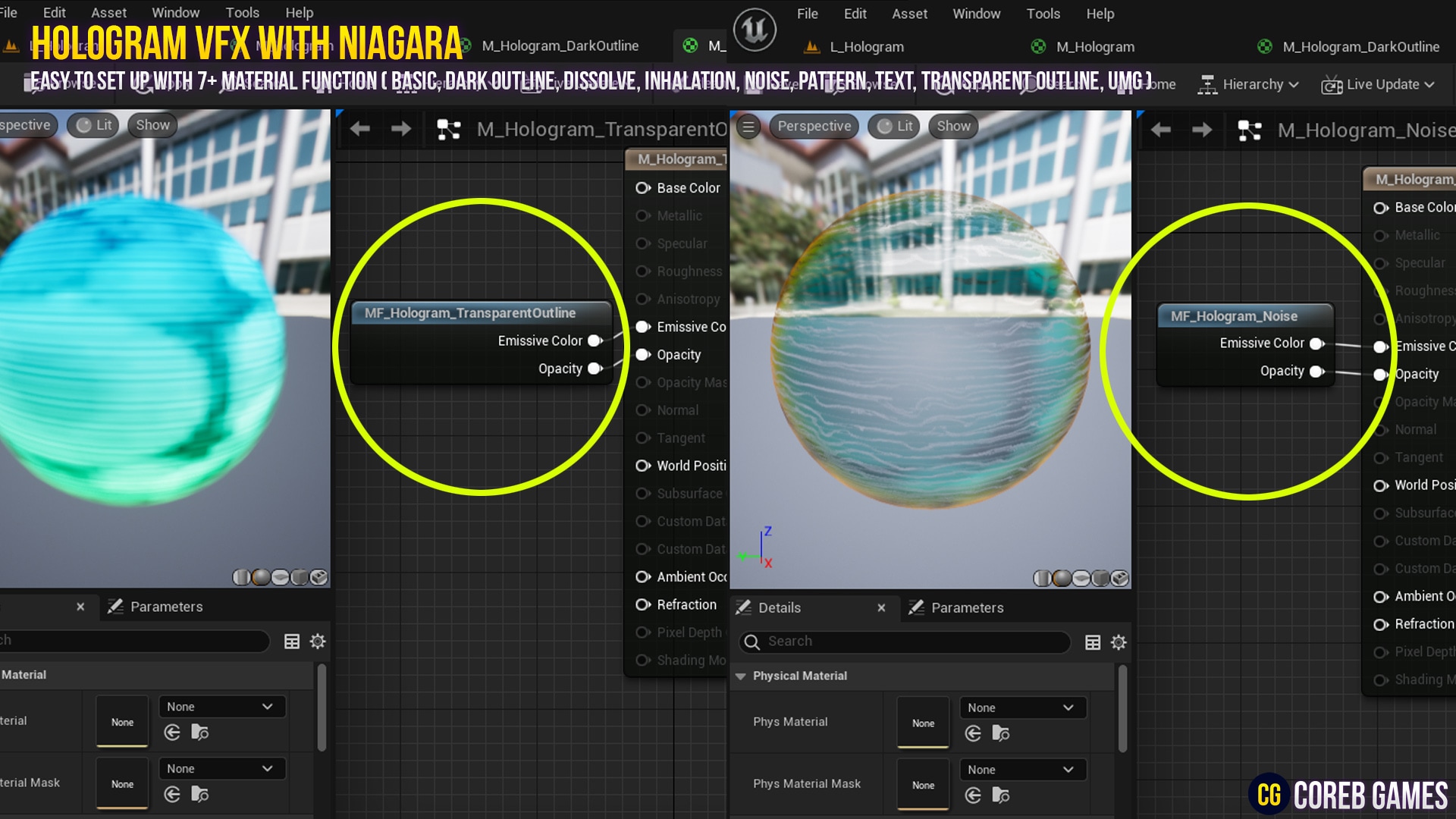The width and height of the screenshot is (1456, 819).
Task: Select cylinder preview shape in left viewport
Action: tap(241, 578)
